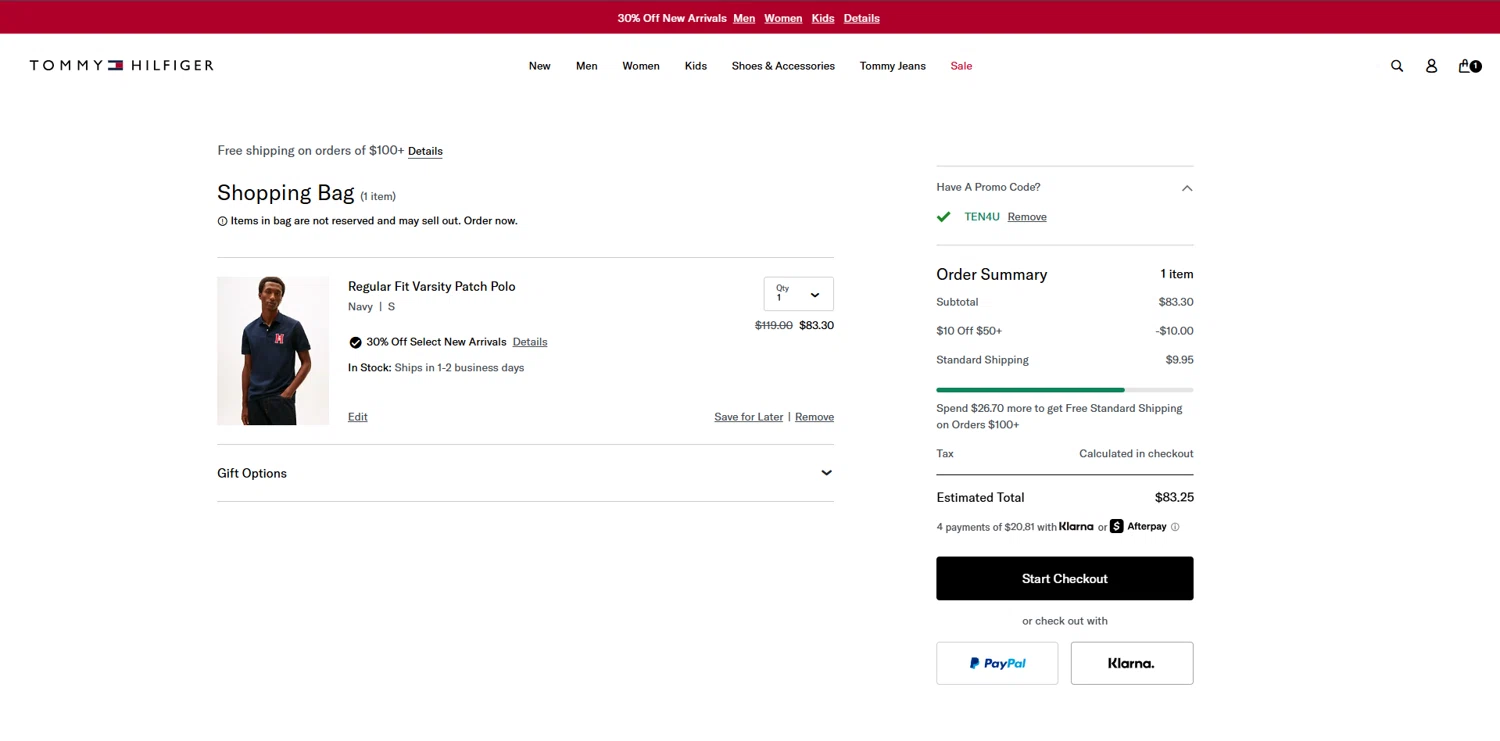This screenshot has width=1500, height=741.
Task: Edit the Regular Fit Varsity Patch Polo
Action: [357, 417]
